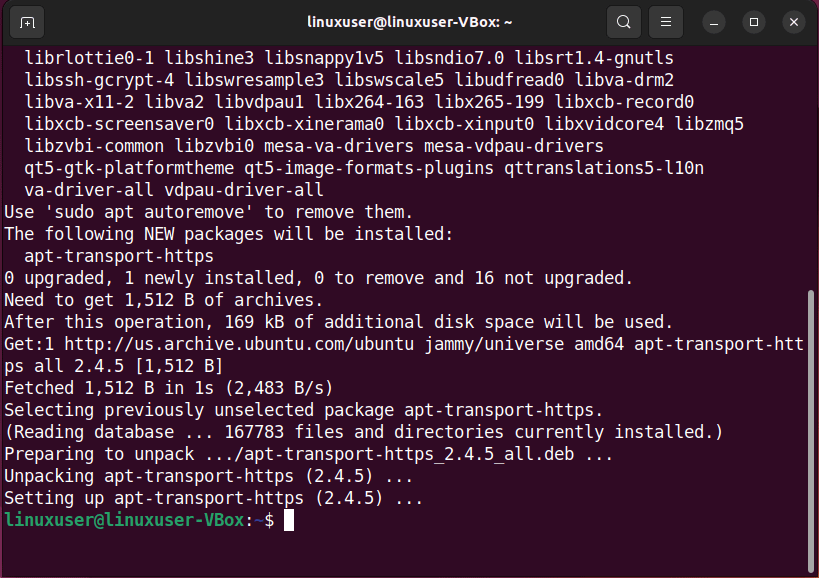Open the hamburger menu
The width and height of the screenshot is (819, 578).
(663, 22)
